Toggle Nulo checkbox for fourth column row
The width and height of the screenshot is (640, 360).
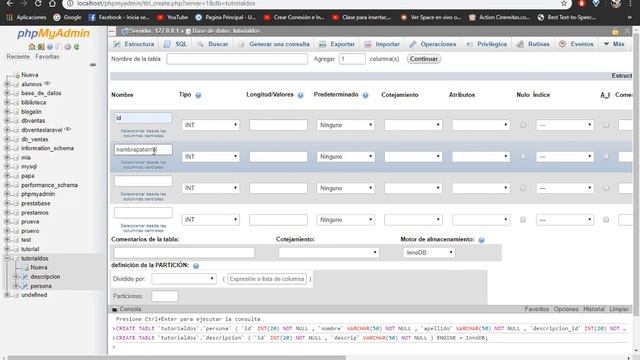523,220
